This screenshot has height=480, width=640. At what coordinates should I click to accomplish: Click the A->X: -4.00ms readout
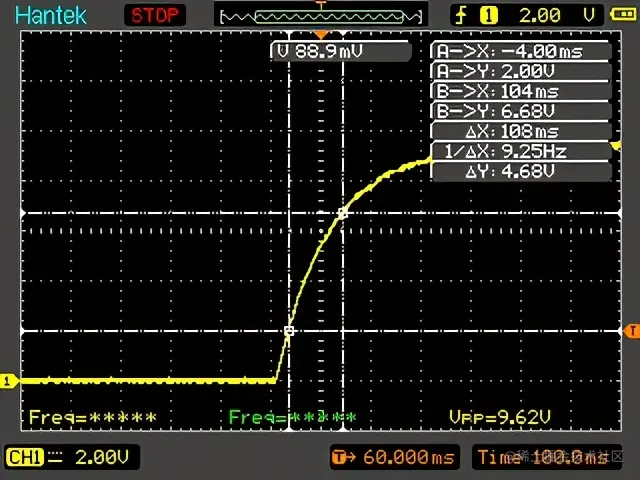(521, 51)
